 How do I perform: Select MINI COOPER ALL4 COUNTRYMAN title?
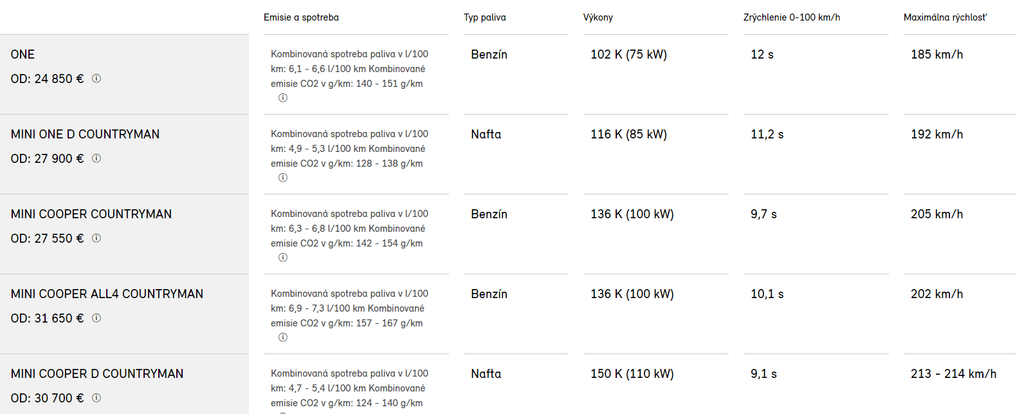click(107, 294)
